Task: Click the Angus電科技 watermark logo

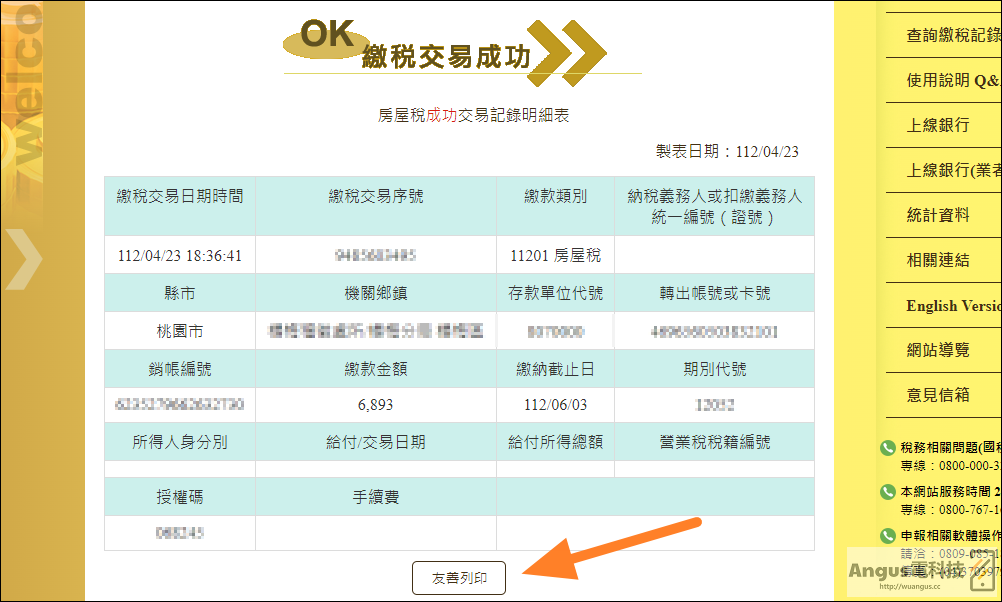Action: click(920, 573)
